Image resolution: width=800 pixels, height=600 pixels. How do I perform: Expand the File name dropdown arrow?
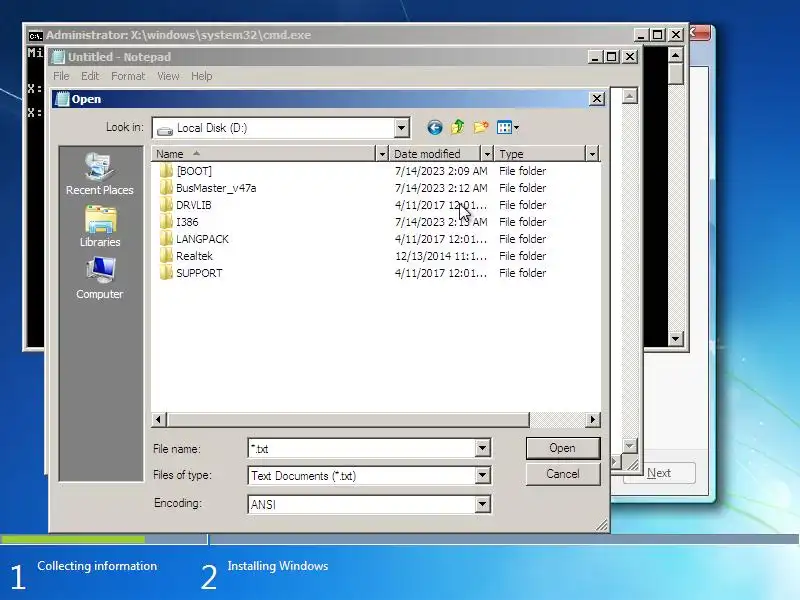point(482,448)
